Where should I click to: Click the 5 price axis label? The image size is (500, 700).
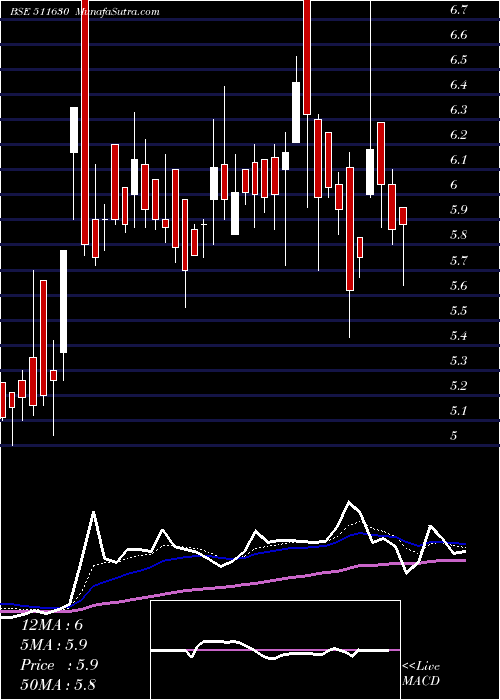[454, 436]
